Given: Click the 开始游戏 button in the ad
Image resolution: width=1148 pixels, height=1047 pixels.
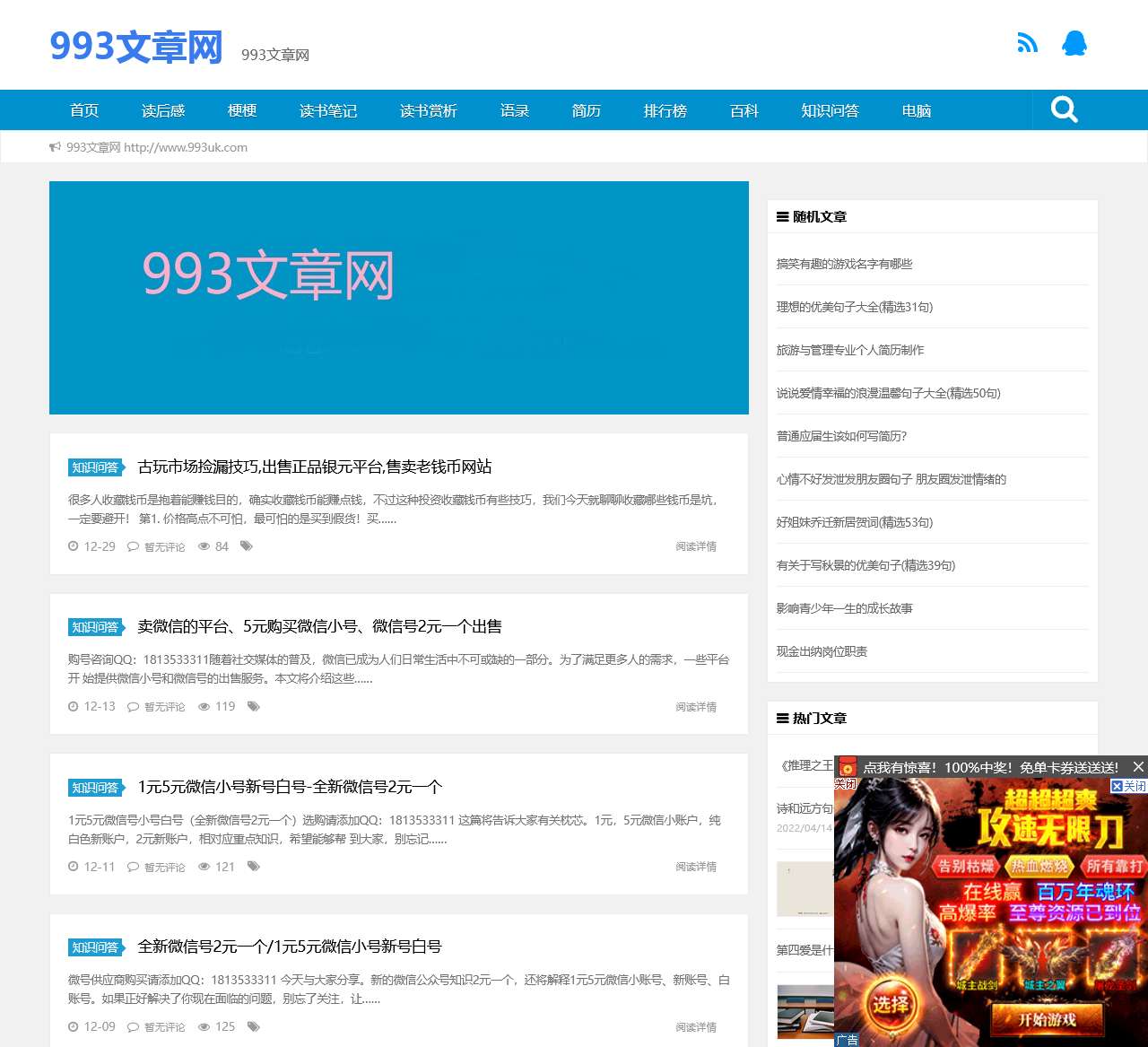Looking at the screenshot, I should [x=1048, y=1019].
